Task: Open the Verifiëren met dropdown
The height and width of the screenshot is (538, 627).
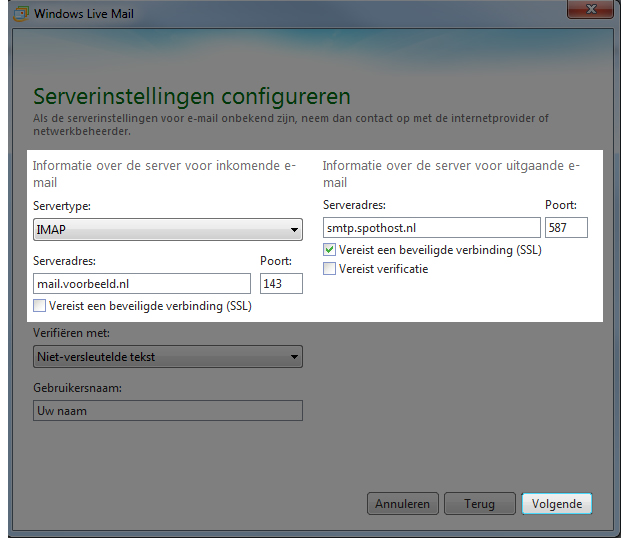Action: (168, 357)
